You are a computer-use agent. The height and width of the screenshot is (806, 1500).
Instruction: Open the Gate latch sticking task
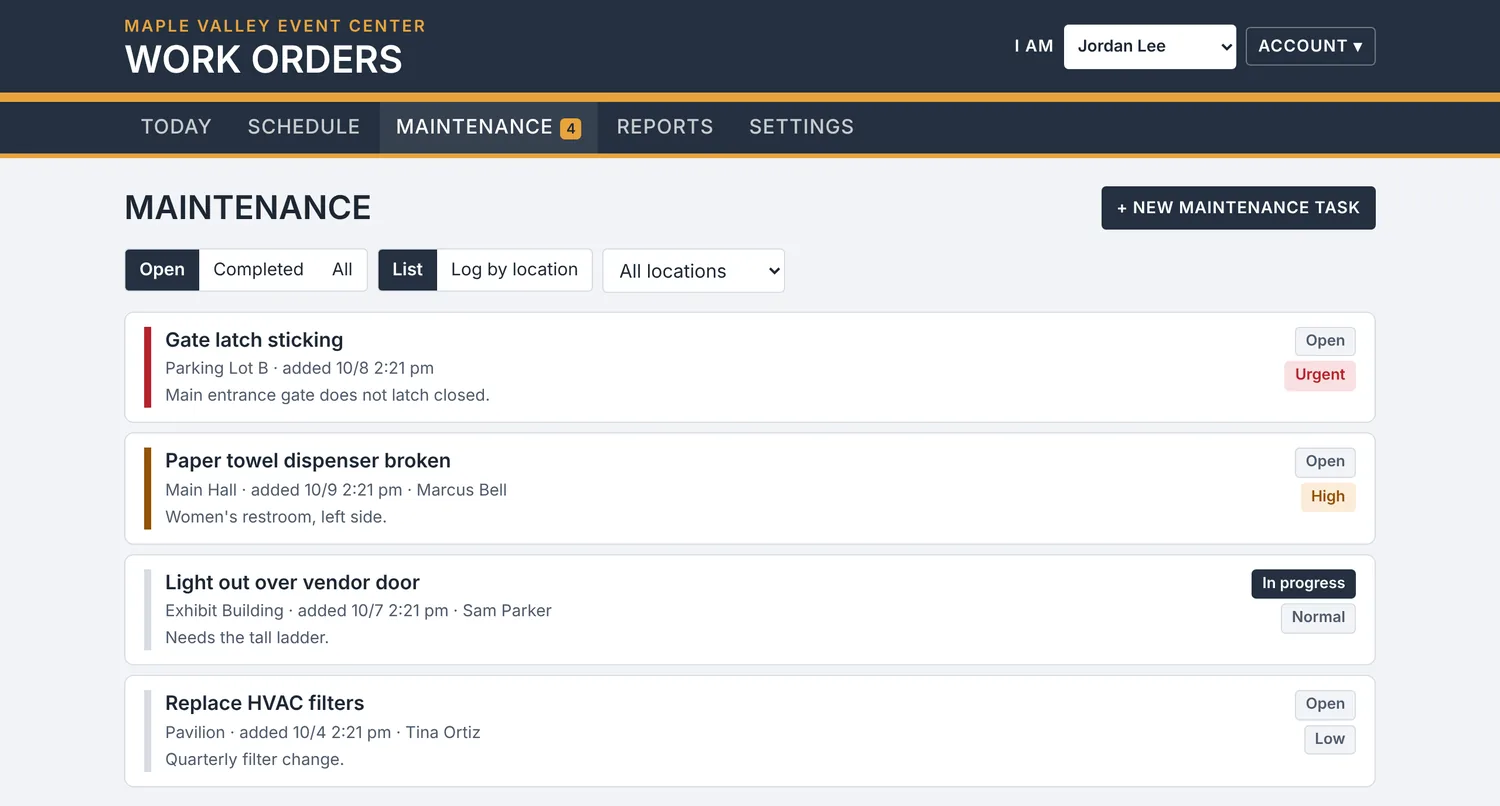tap(750, 367)
